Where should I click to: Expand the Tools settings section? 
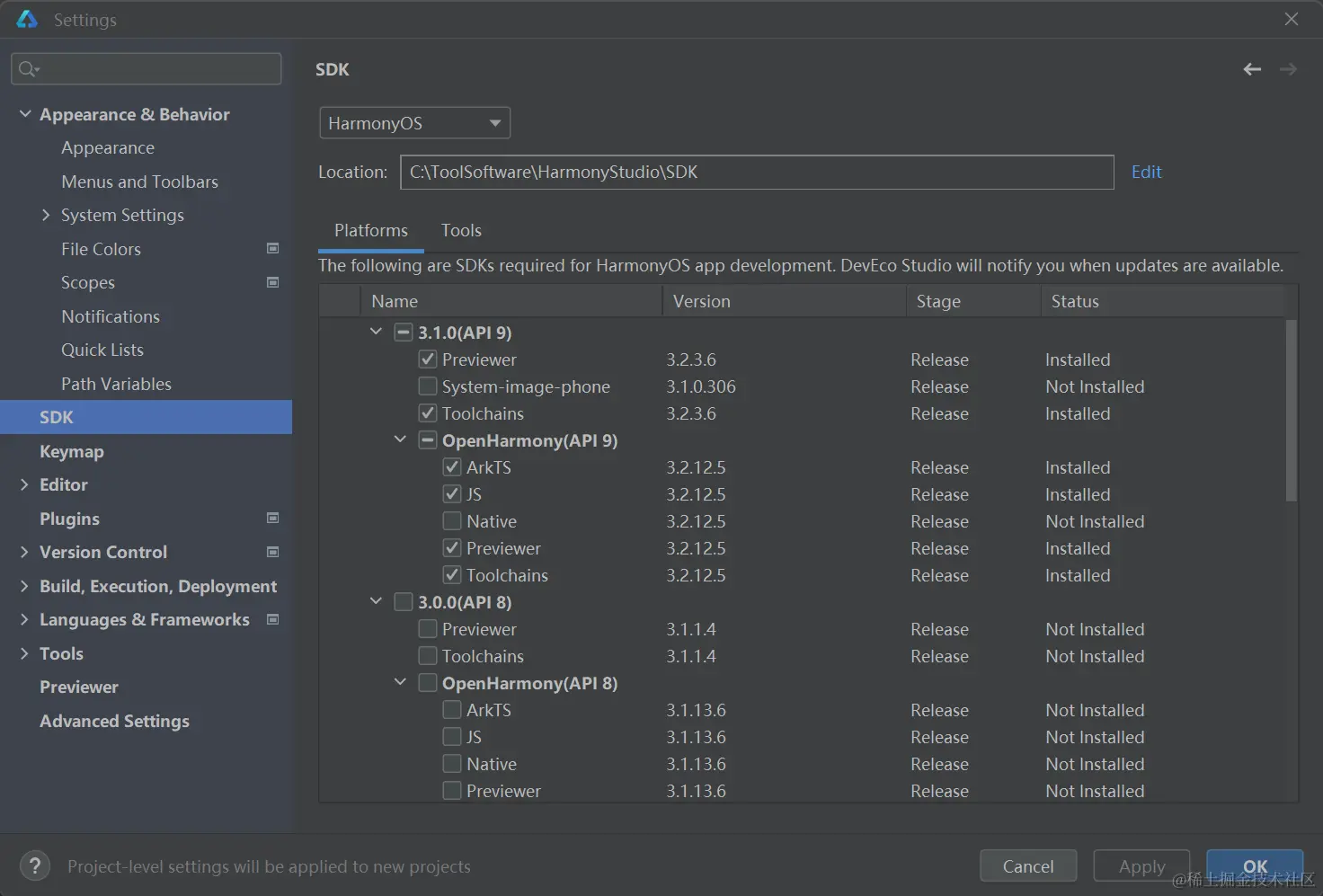coord(24,653)
